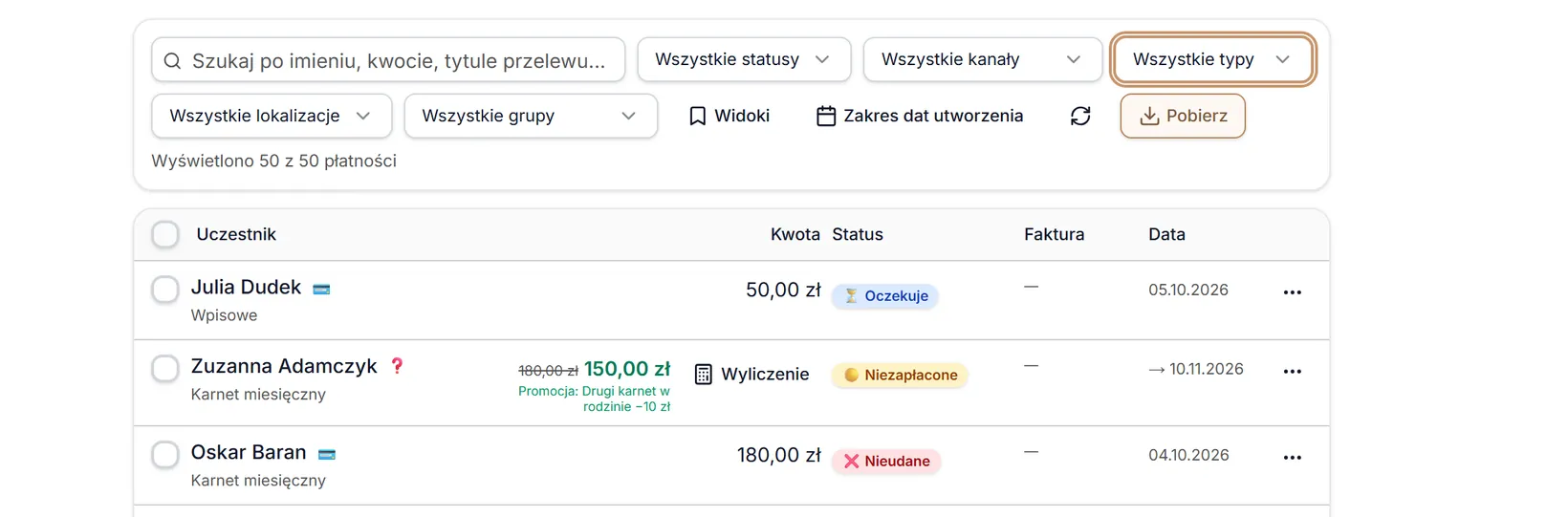Image resolution: width=1568 pixels, height=517 pixels.
Task: Open the Wszystkie lokalizacje dropdown
Action: [x=272, y=116]
